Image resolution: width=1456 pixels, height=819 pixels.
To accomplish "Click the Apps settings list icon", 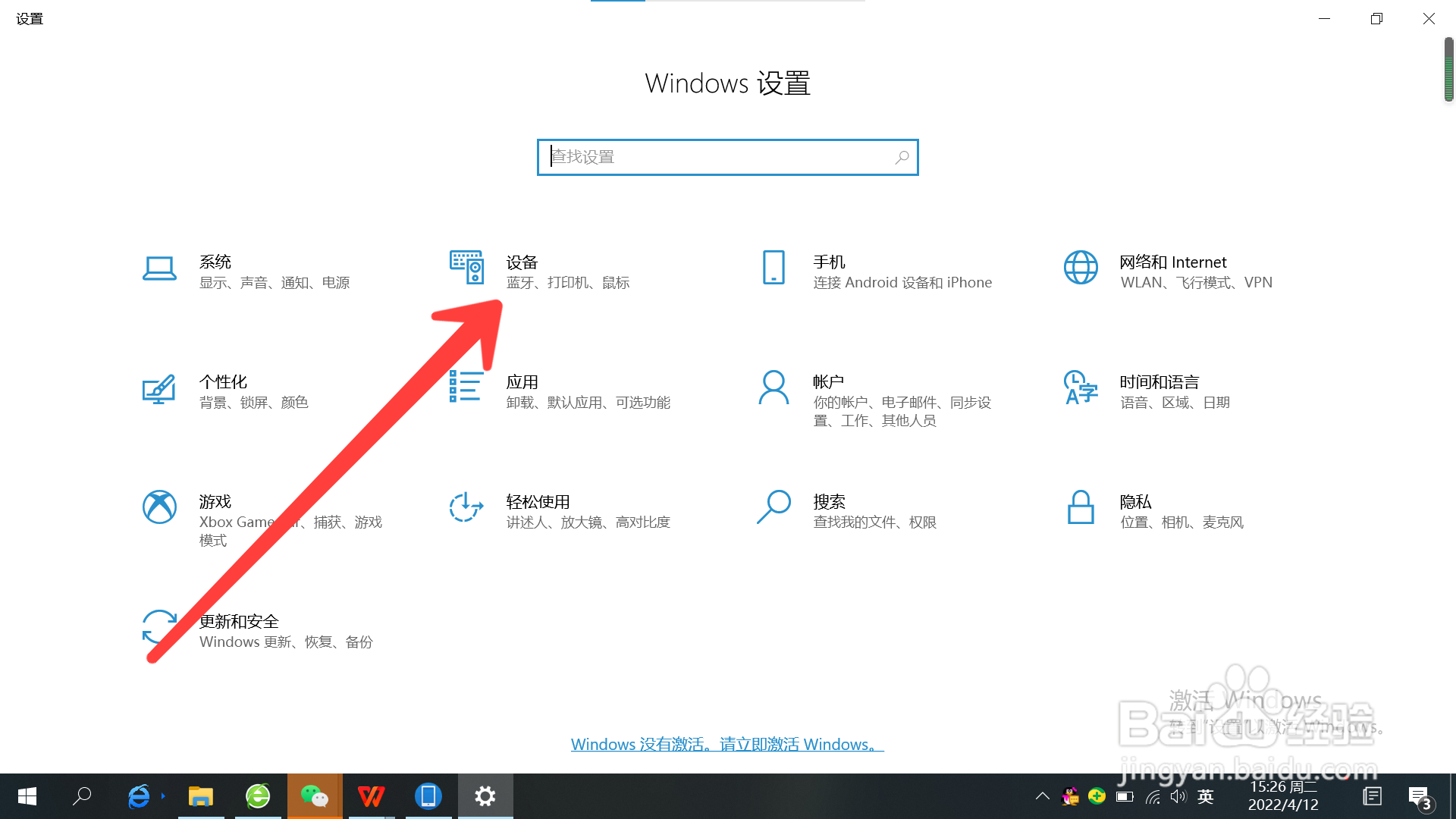I will coord(466,386).
